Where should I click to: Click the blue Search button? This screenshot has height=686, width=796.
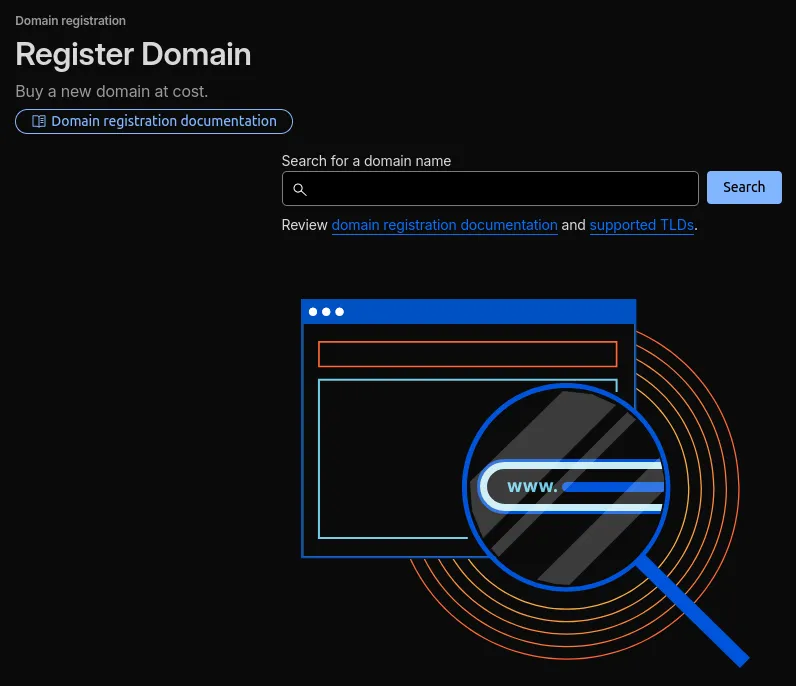click(744, 187)
